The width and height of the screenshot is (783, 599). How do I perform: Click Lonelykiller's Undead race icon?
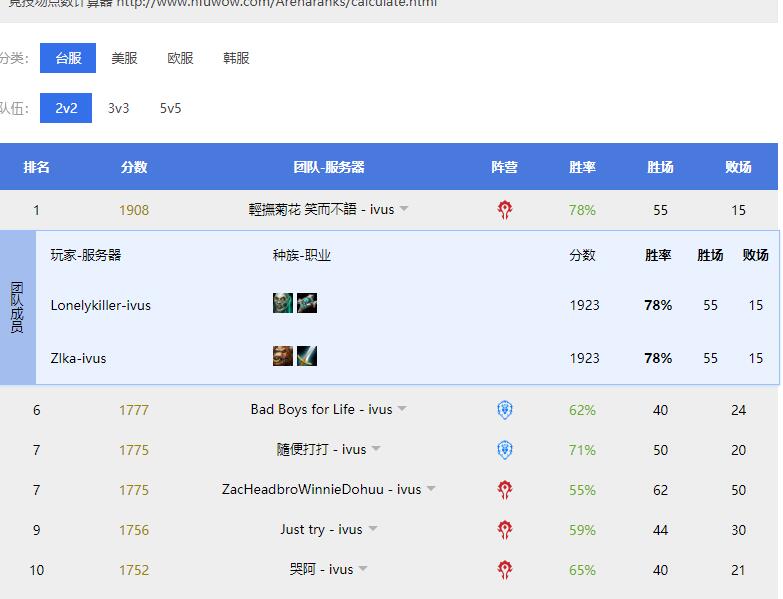coord(283,304)
